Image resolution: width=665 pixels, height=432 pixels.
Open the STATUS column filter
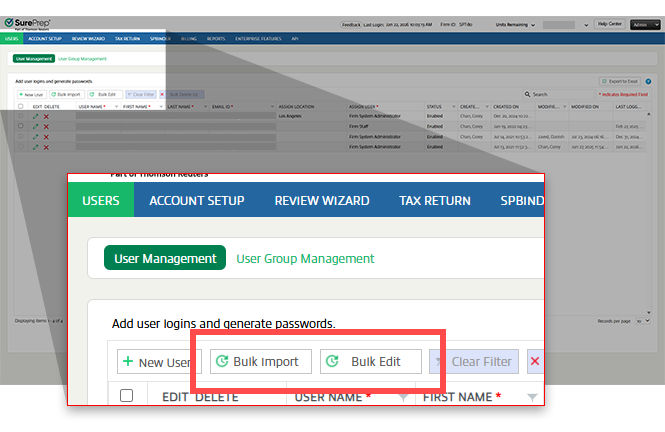tap(453, 107)
